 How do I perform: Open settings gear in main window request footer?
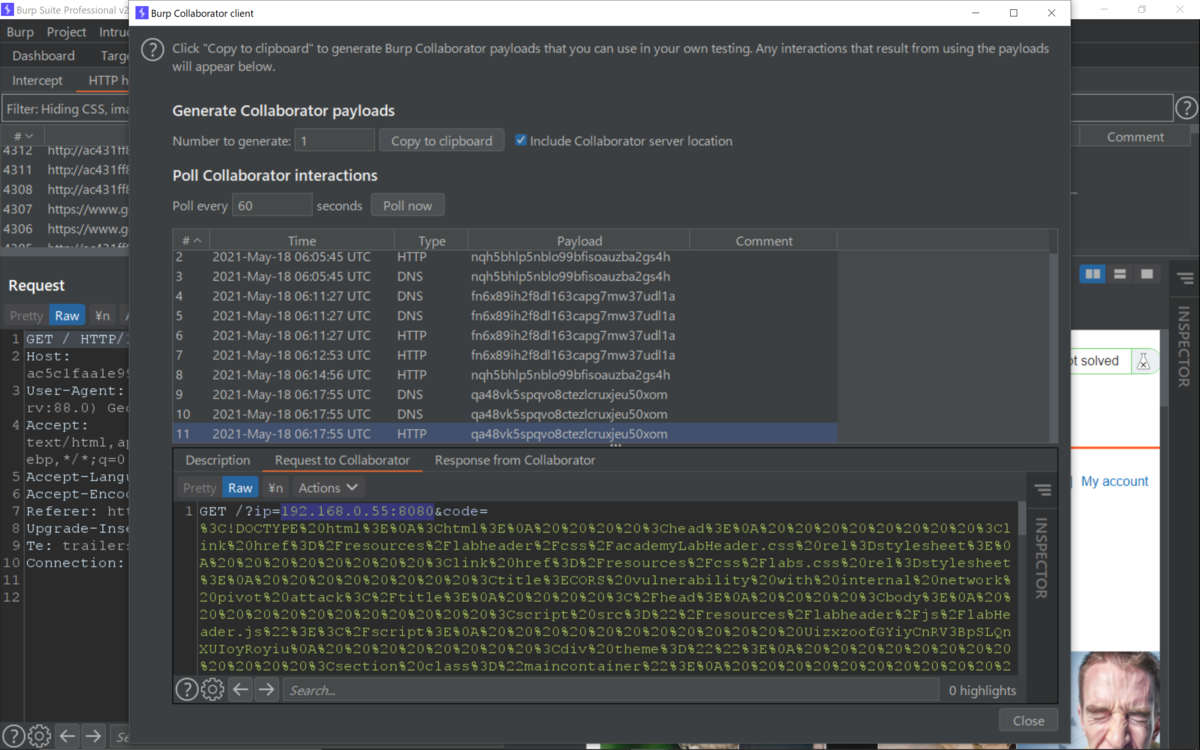pos(39,736)
